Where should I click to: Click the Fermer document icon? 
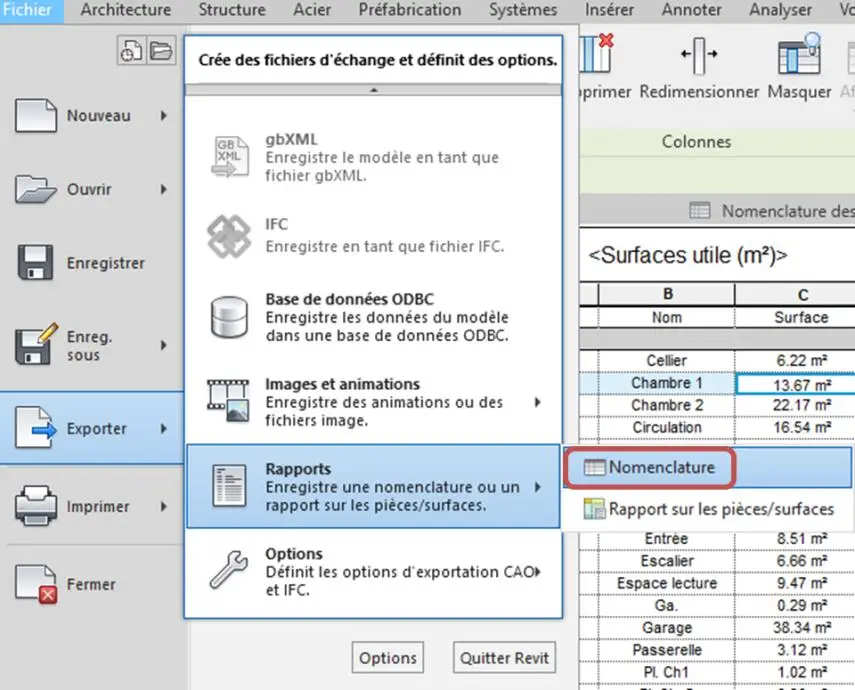coord(36,584)
